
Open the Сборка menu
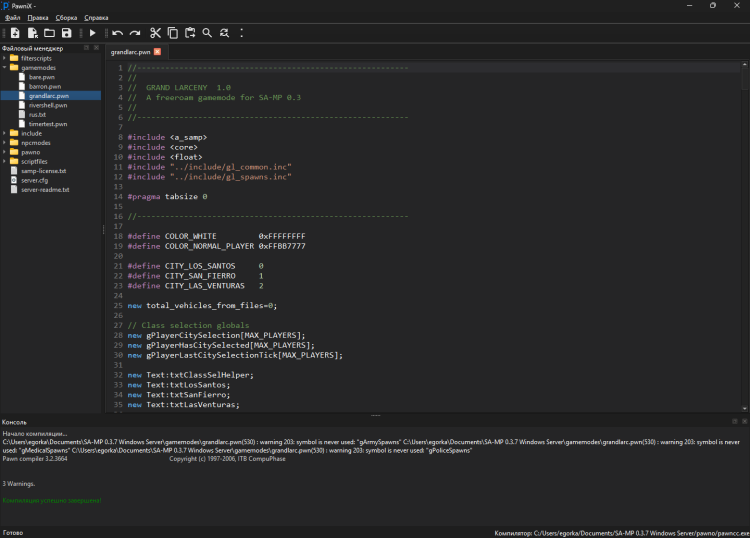(x=66, y=18)
